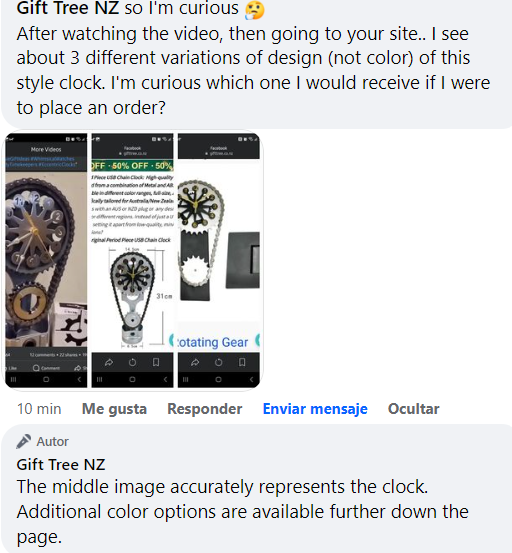Click the pencil Autor icon
The width and height of the screenshot is (512, 553).
coord(24,441)
